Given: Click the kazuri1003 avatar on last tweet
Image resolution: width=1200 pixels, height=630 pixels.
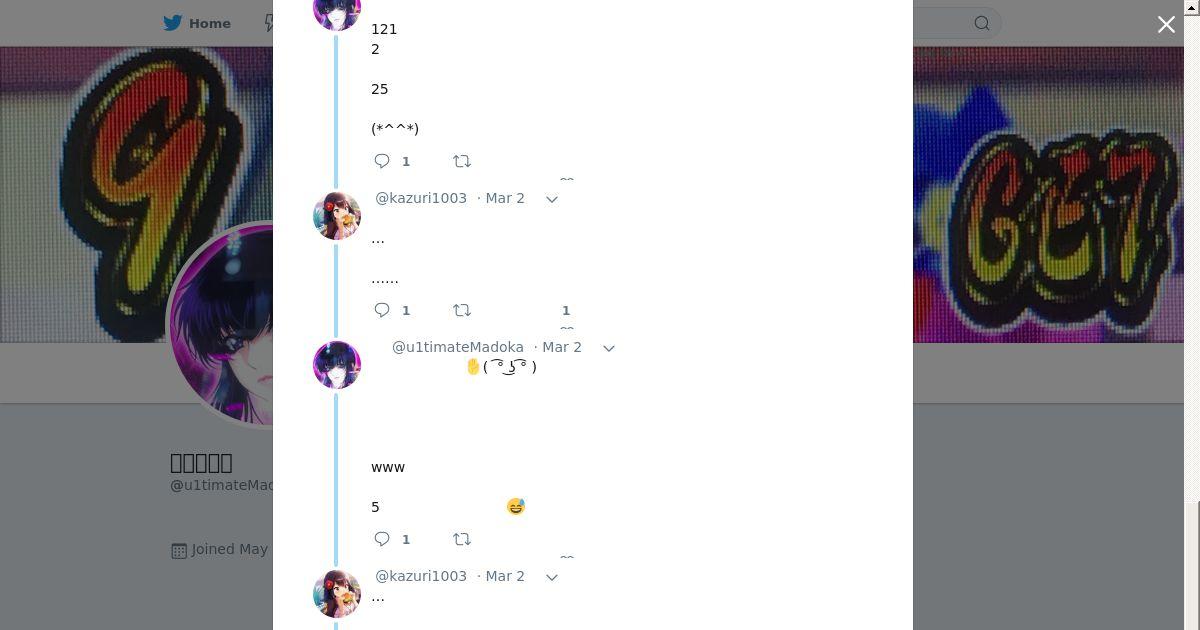Looking at the screenshot, I should click(x=337, y=594).
